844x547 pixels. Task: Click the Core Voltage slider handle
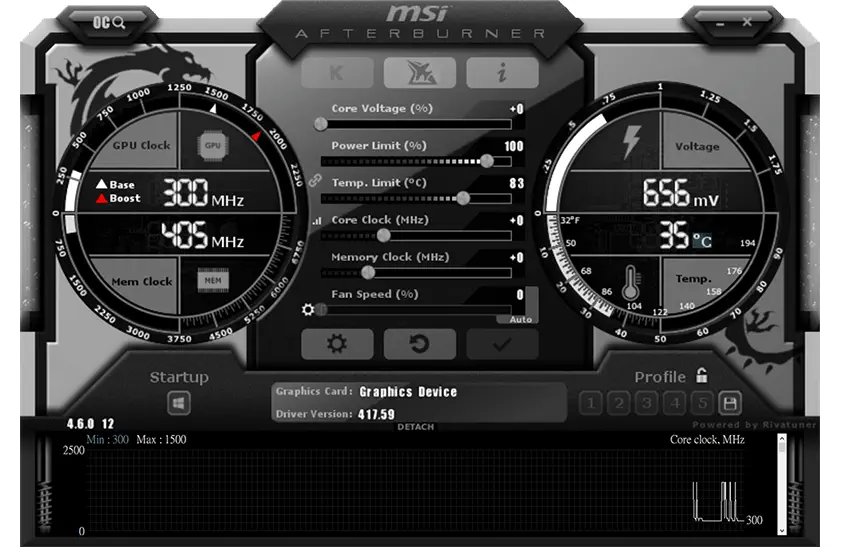coord(321,124)
